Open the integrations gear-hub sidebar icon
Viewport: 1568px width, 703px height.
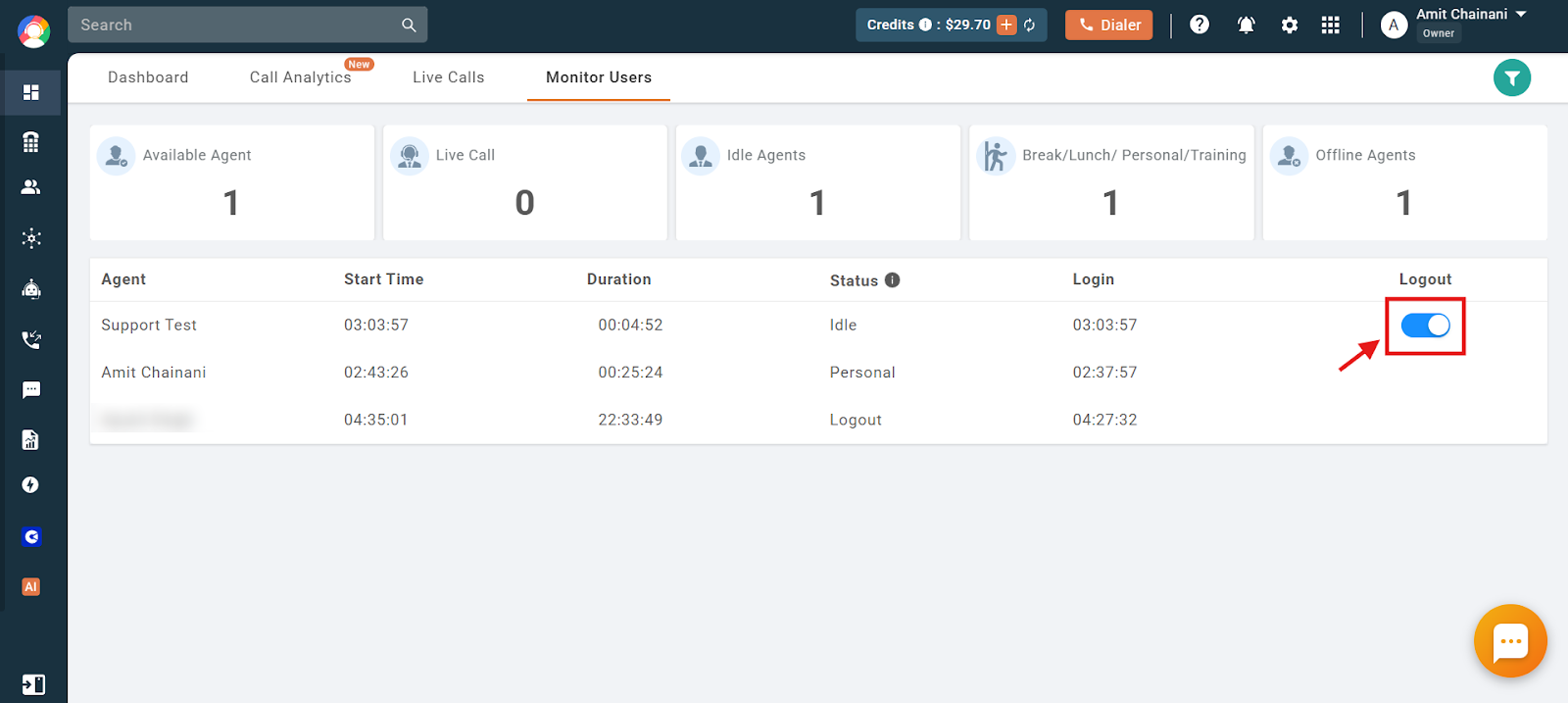click(x=31, y=238)
